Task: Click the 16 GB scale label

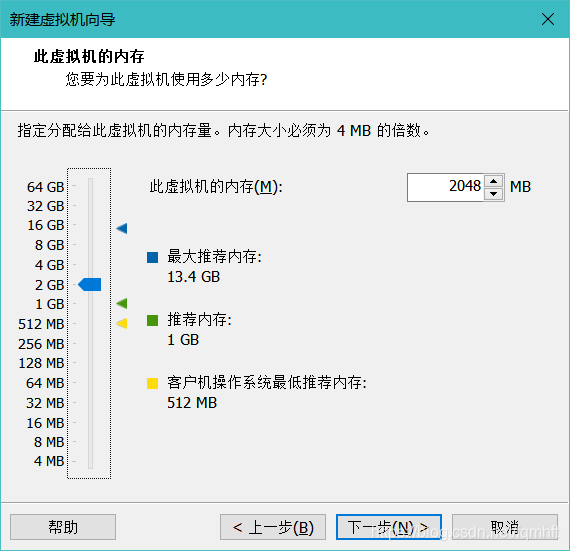Action: 45,225
